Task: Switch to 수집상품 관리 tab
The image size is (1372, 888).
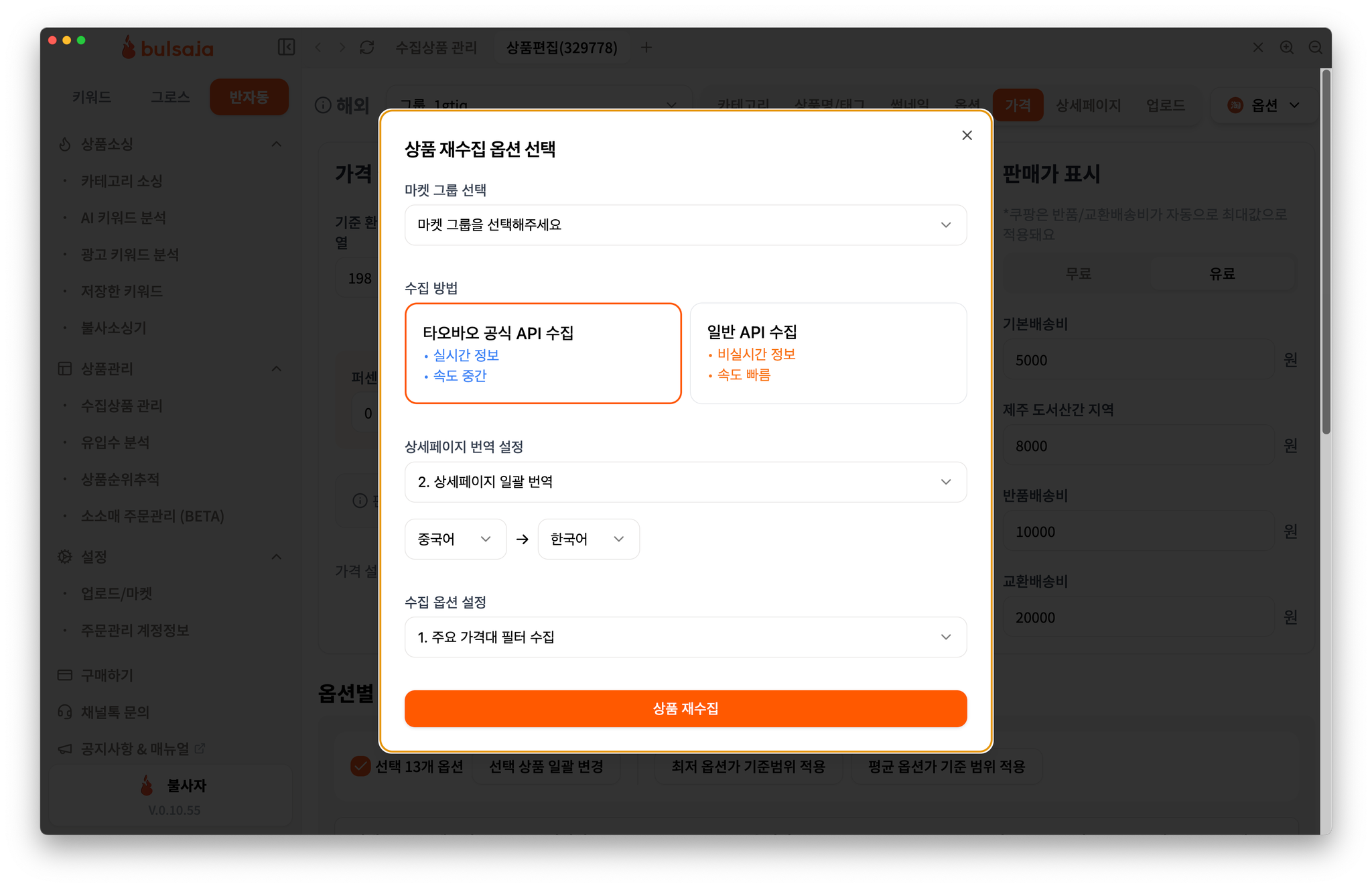Action: click(x=436, y=48)
